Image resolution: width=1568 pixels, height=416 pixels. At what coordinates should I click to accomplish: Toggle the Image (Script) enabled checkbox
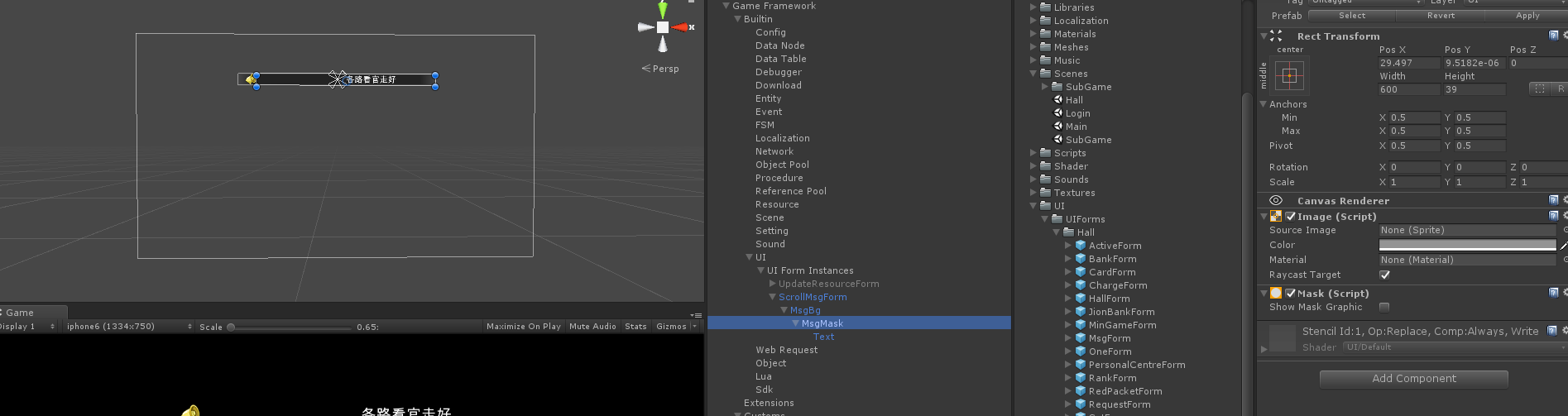[x=1290, y=216]
